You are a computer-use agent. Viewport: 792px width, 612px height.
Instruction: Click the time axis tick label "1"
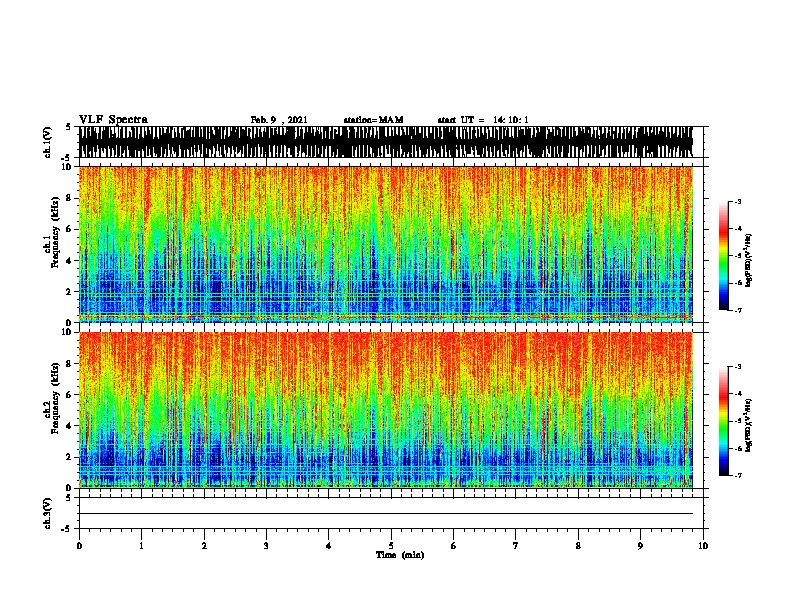click(x=141, y=546)
